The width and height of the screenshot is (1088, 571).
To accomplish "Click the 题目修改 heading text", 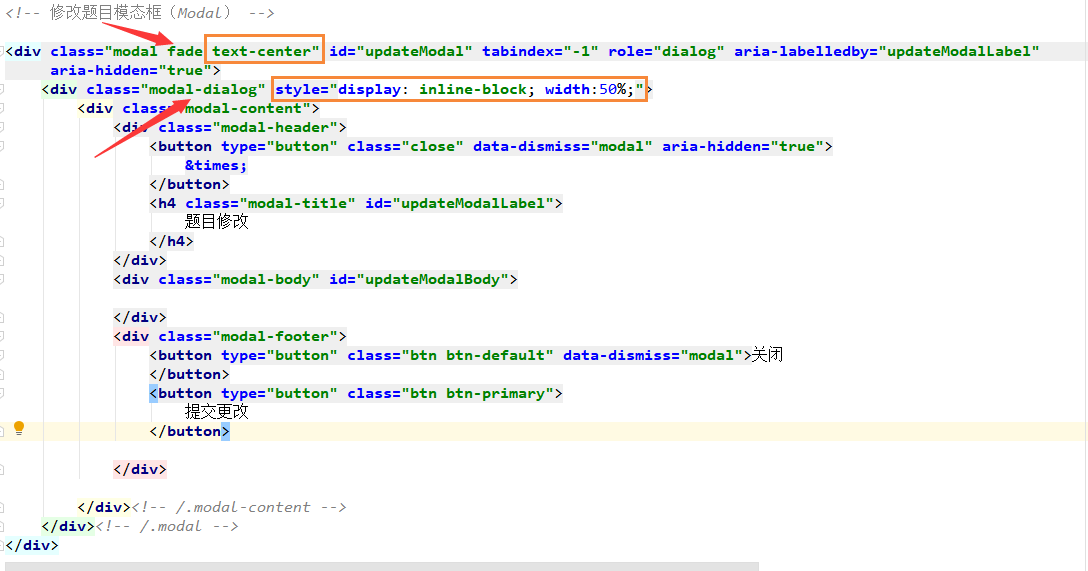I will click(x=216, y=222).
